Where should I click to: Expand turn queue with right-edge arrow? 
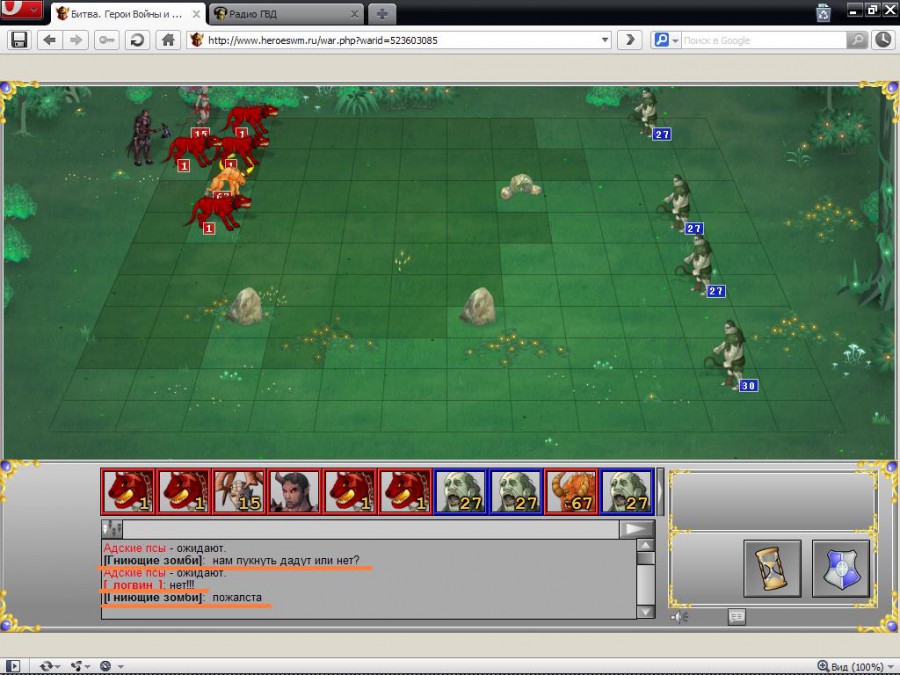[x=661, y=491]
